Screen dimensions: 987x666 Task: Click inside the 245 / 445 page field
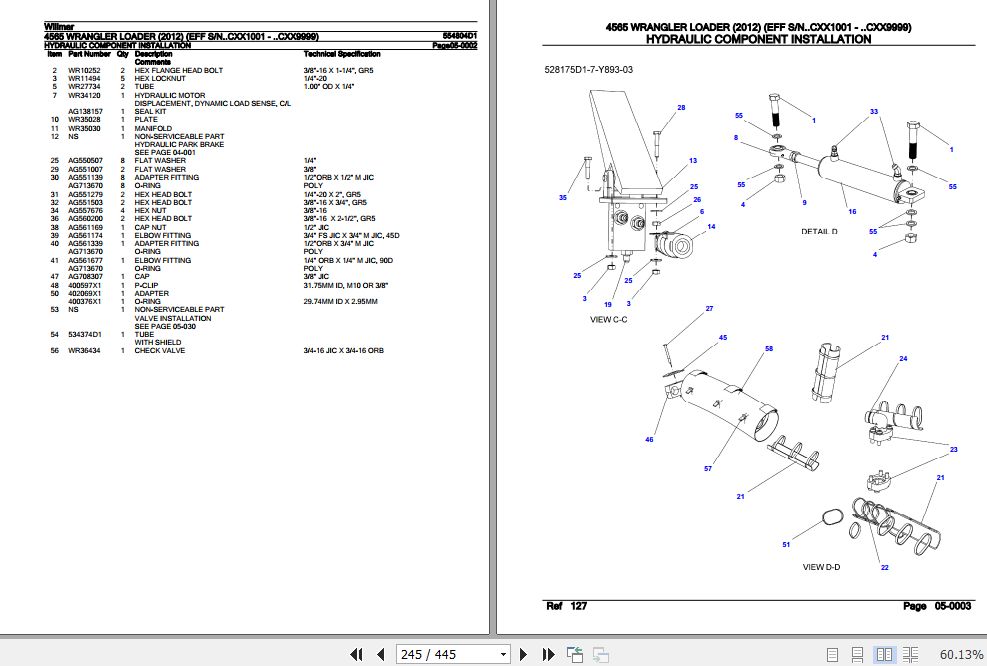click(x=440, y=654)
